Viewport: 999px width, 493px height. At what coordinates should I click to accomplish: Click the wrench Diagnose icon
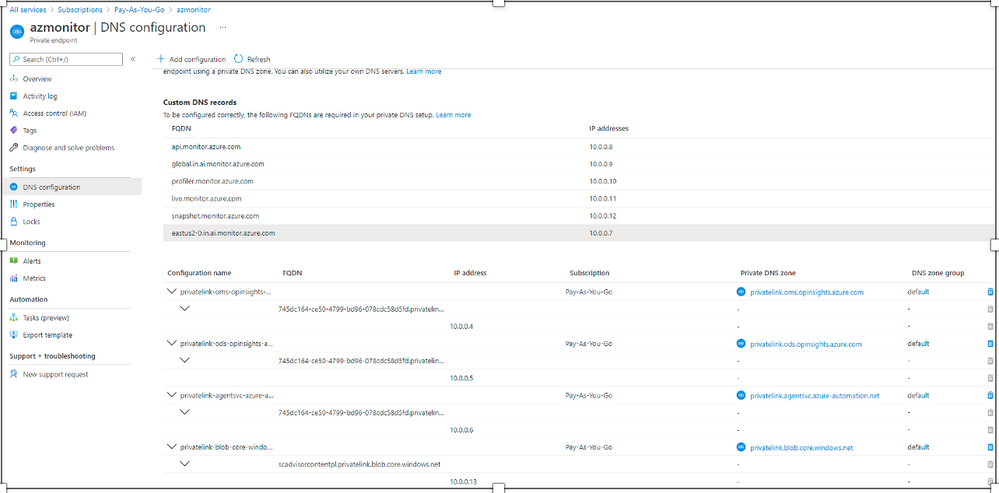pyautogui.click(x=13, y=148)
